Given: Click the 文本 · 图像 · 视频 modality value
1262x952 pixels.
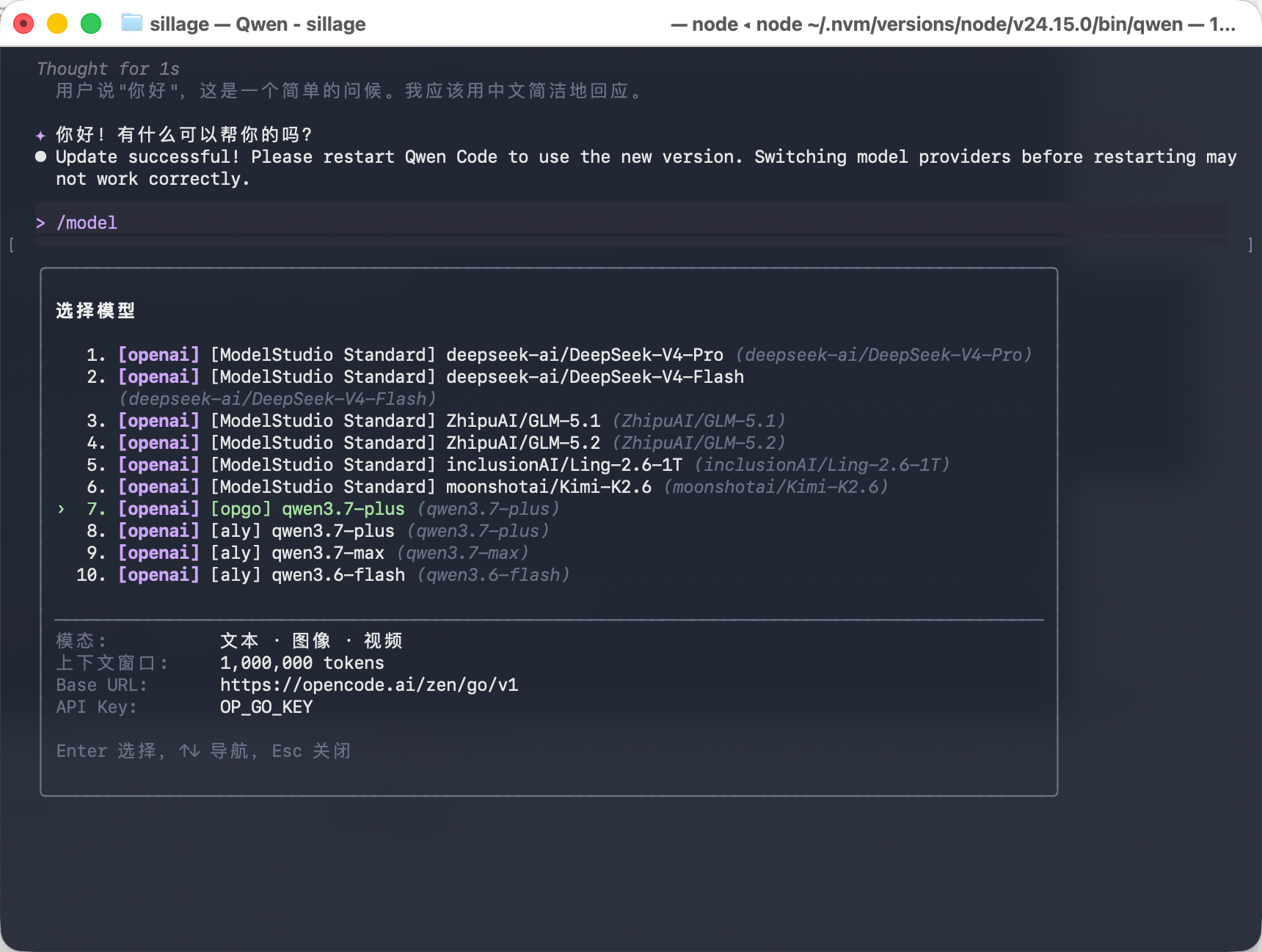Looking at the screenshot, I should (311, 641).
